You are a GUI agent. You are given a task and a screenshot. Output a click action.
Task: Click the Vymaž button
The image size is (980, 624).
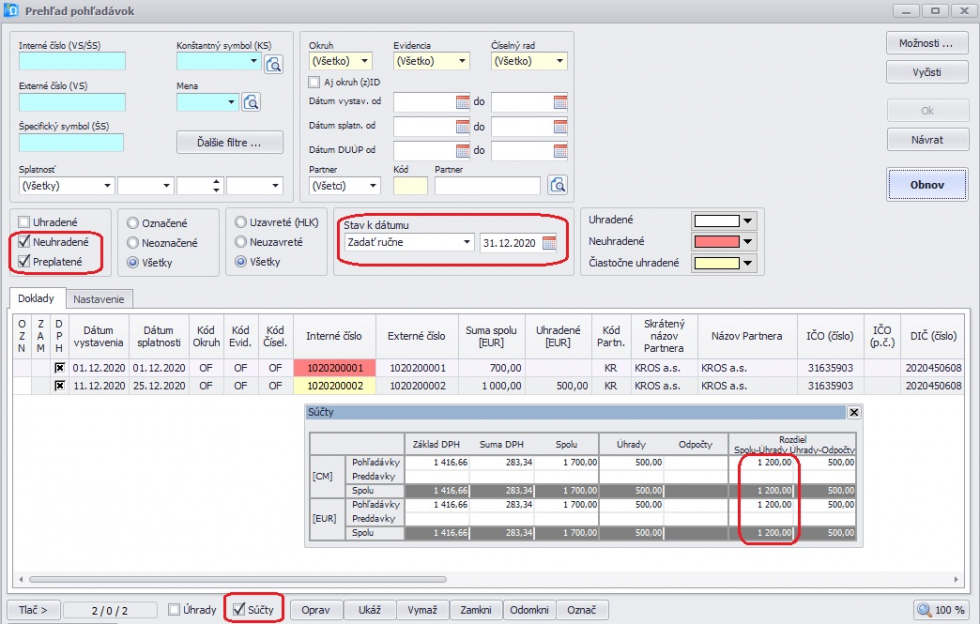(x=422, y=610)
